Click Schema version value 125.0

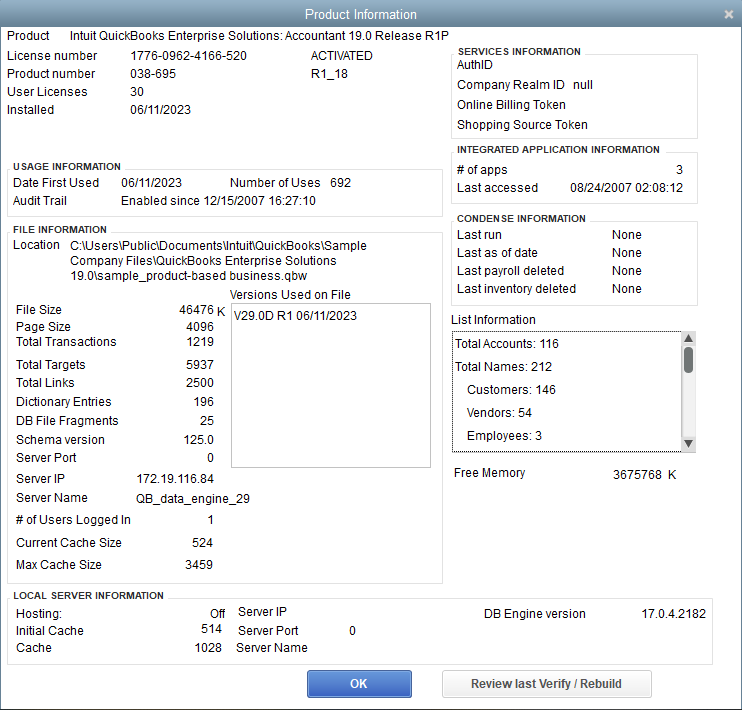199,440
